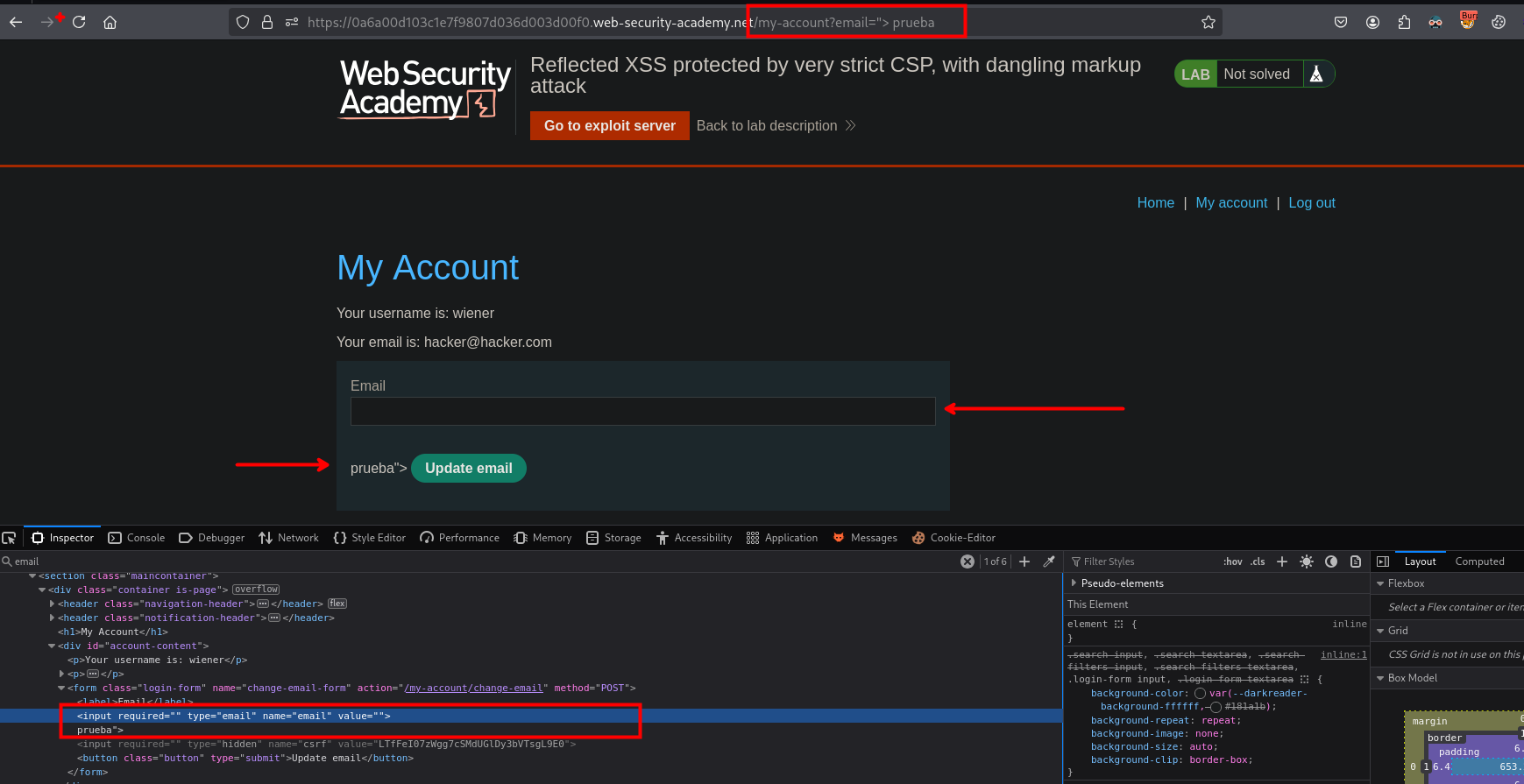The width and height of the screenshot is (1524, 784).
Task: Click the eyedropper color picker icon
Action: [1049, 562]
